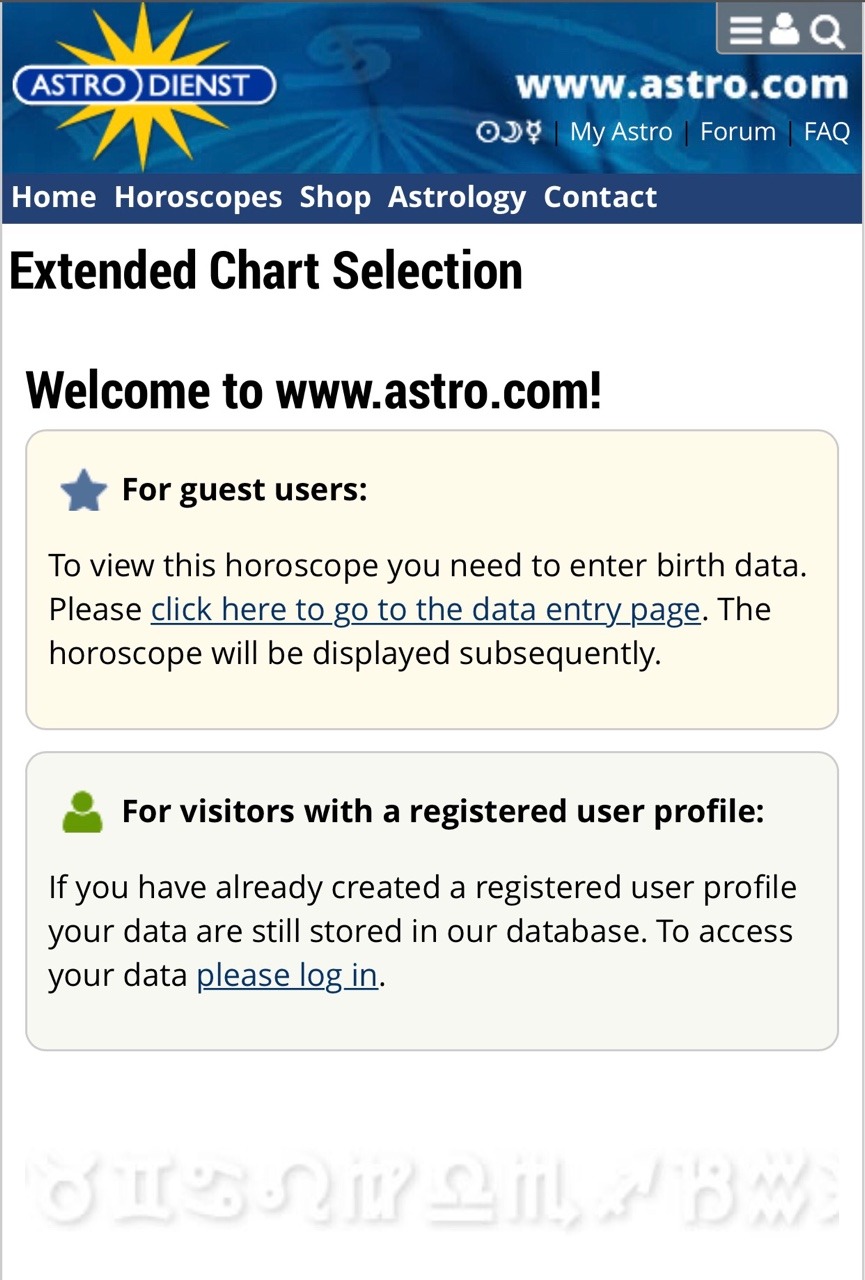
Task: Open the My Astro link
Action: tap(621, 132)
